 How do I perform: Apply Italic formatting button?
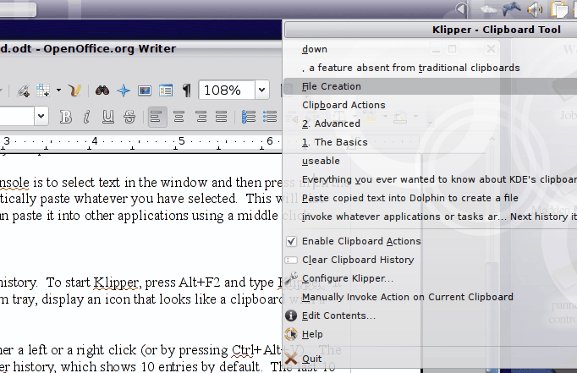coord(87,117)
